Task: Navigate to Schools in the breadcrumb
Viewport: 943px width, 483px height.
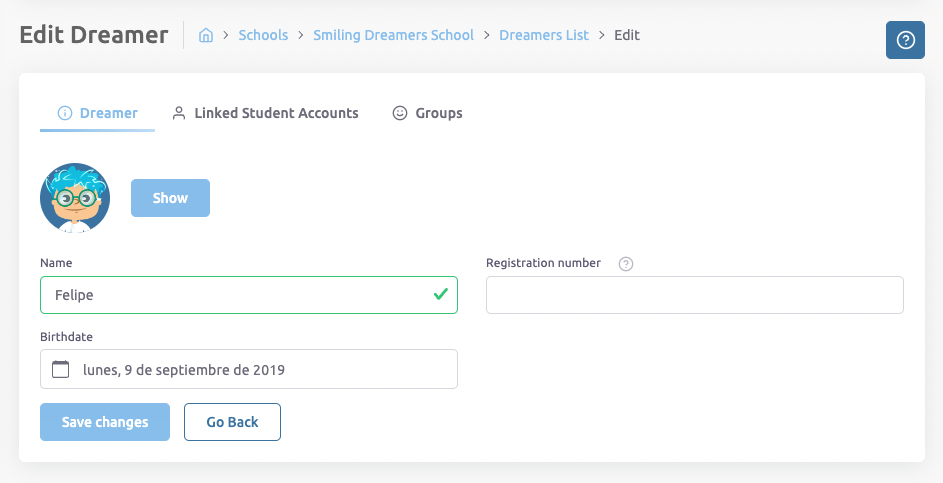Action: (x=263, y=35)
